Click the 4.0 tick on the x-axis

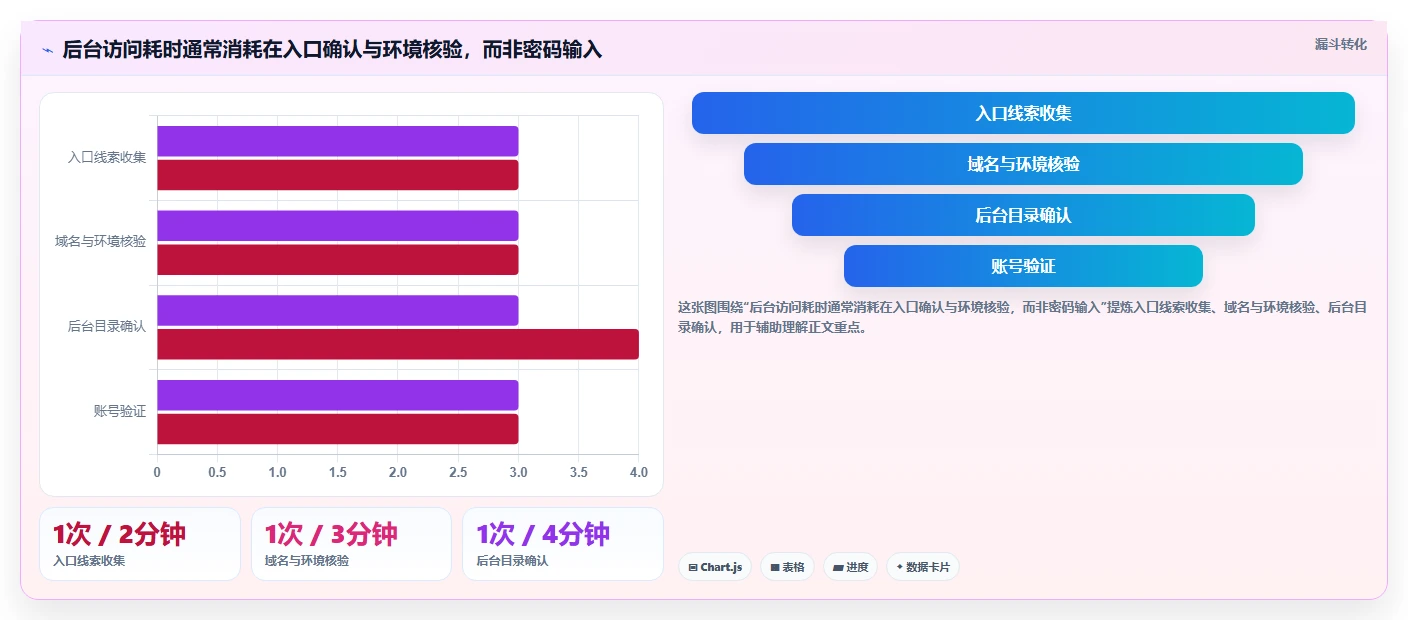pyautogui.click(x=638, y=472)
